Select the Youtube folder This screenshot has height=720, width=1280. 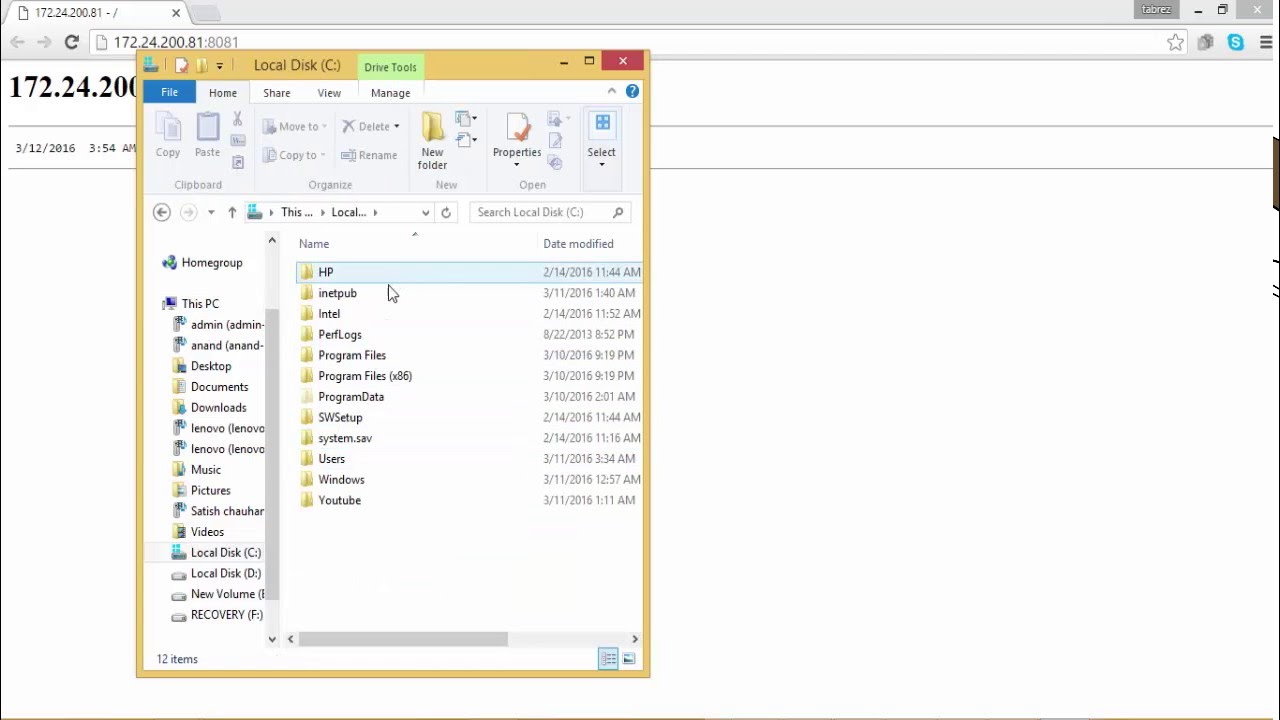tap(339, 500)
